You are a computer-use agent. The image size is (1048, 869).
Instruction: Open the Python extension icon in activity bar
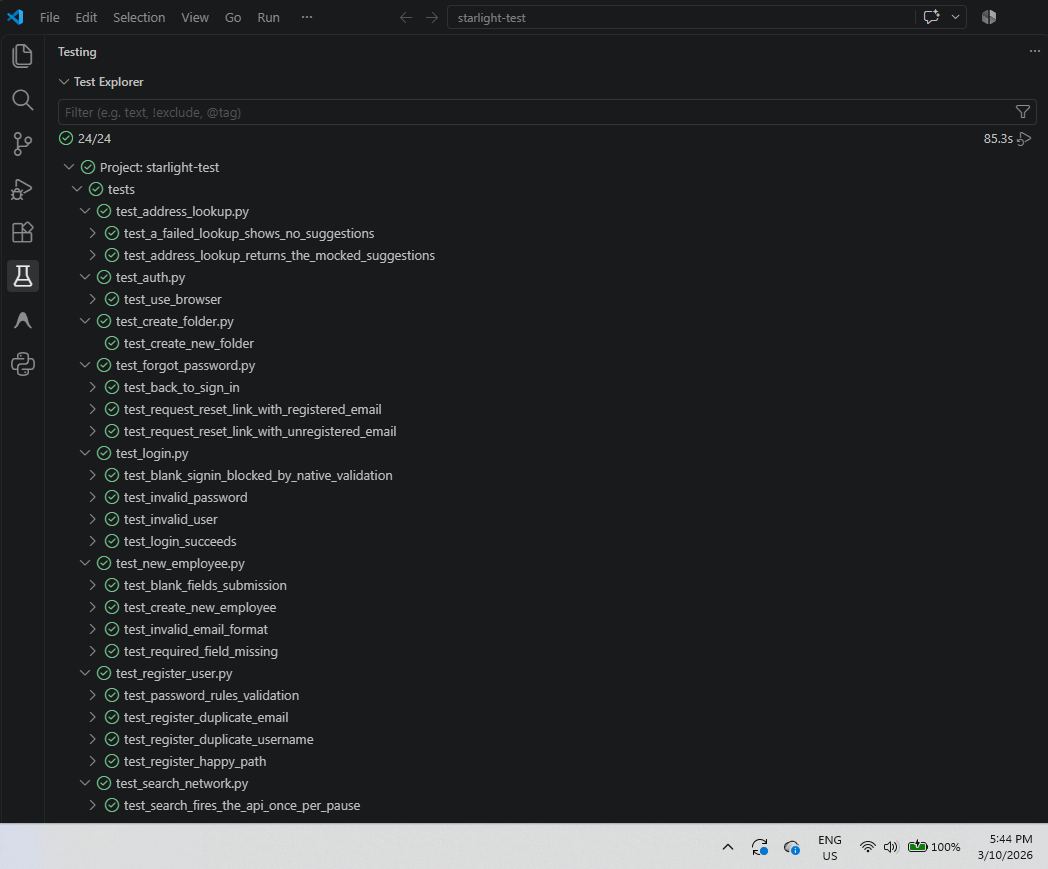point(23,364)
